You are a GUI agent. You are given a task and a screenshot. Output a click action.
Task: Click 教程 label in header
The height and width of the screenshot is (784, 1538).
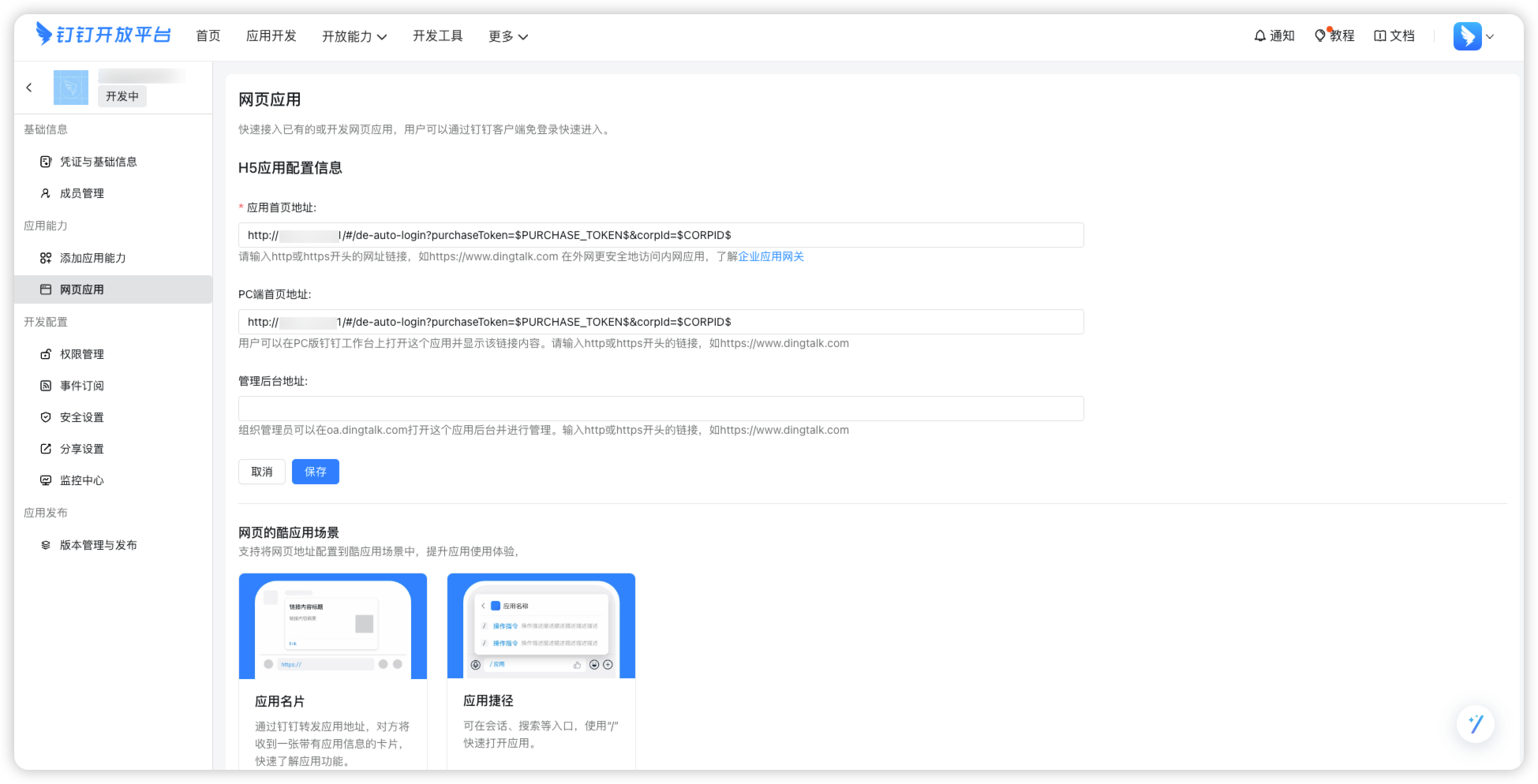coord(1342,35)
